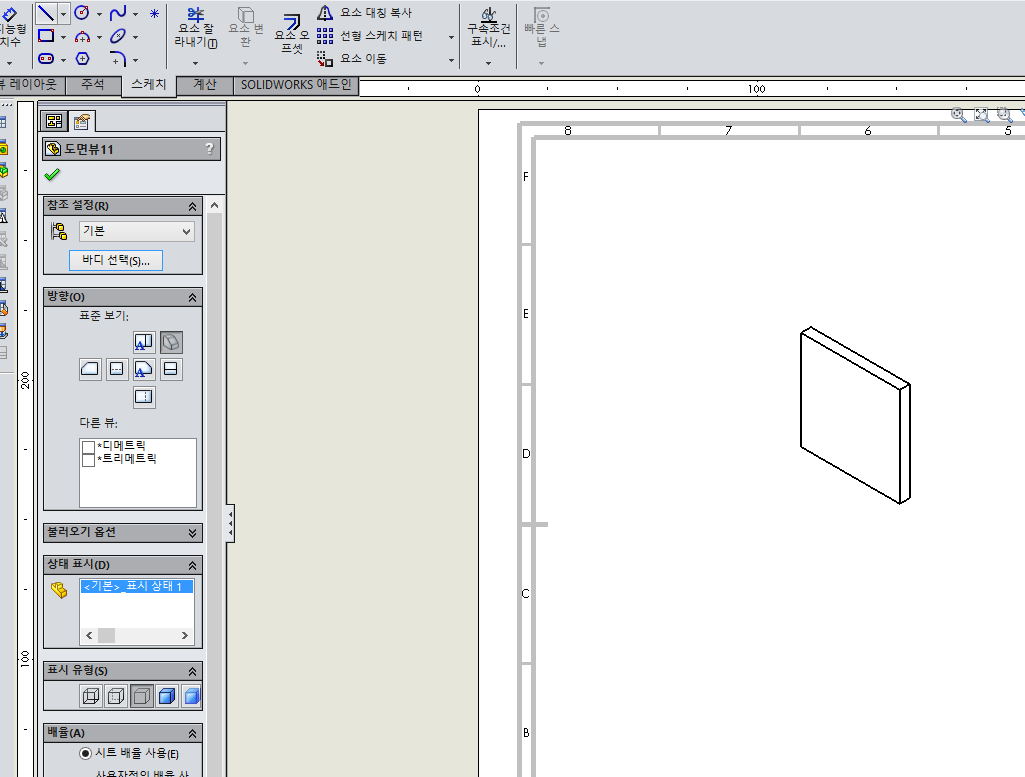Collapse the 배율(A) section
The height and width of the screenshot is (777, 1025).
coord(192,734)
